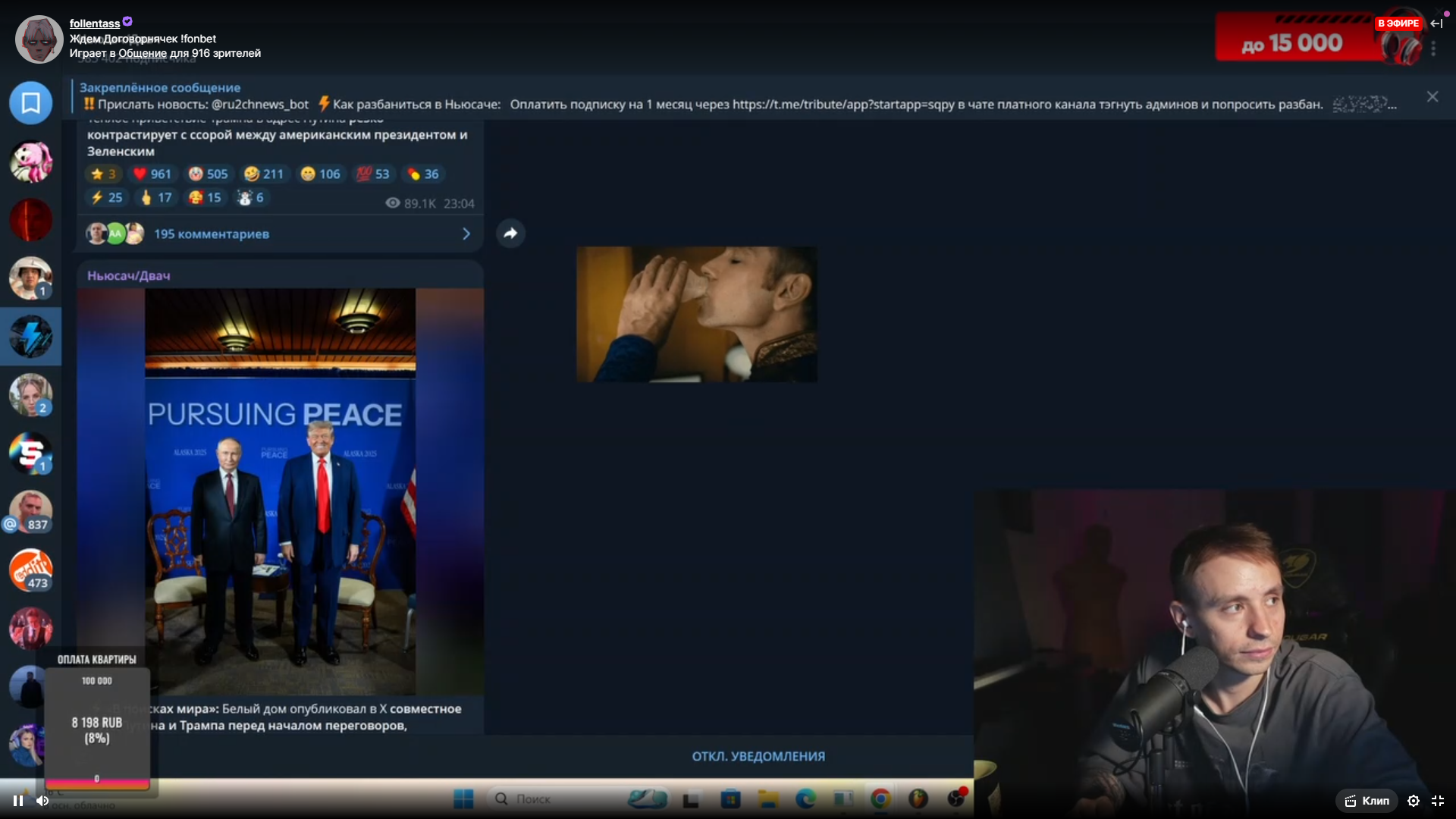
Task: Collapse the side panel with the arrow icon
Action: tap(1436, 24)
